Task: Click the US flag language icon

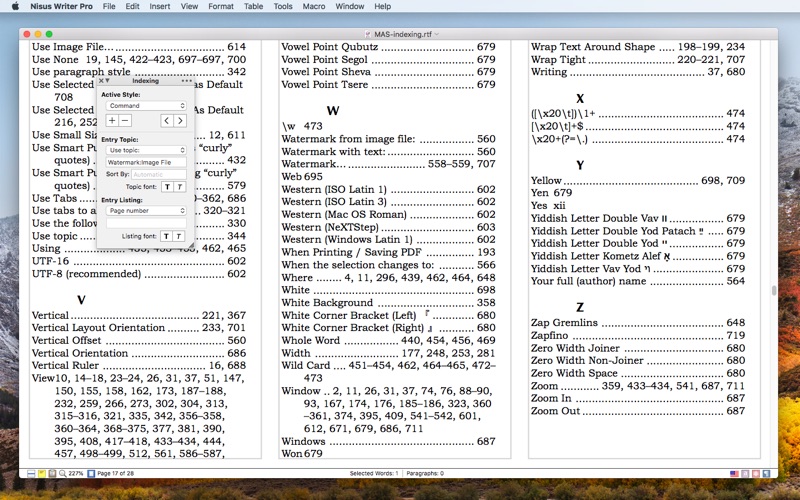Action: tap(734, 473)
